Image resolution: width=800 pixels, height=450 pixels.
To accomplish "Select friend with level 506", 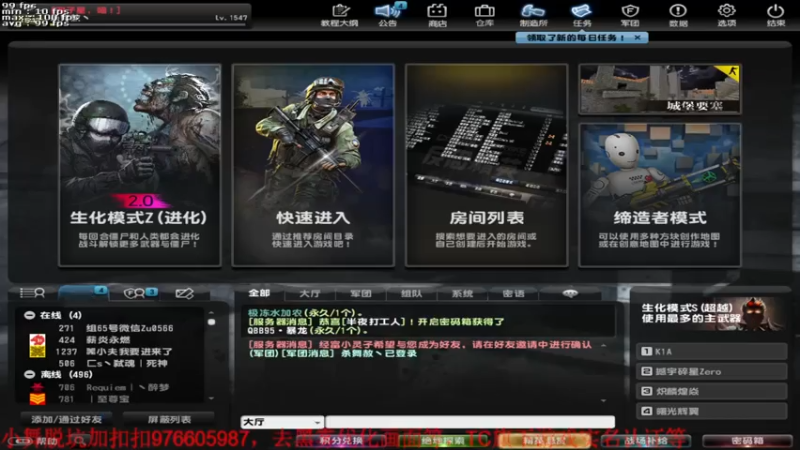I will tap(115, 363).
